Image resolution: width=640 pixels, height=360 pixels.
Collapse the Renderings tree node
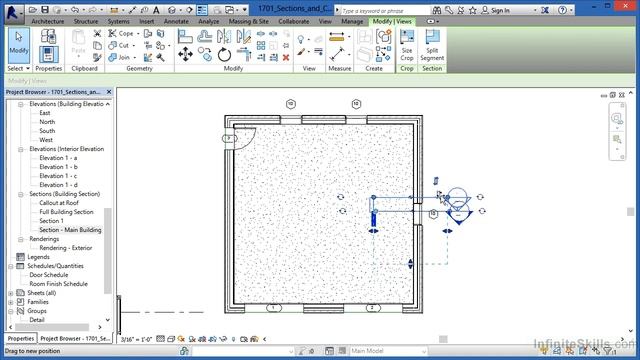[20, 239]
